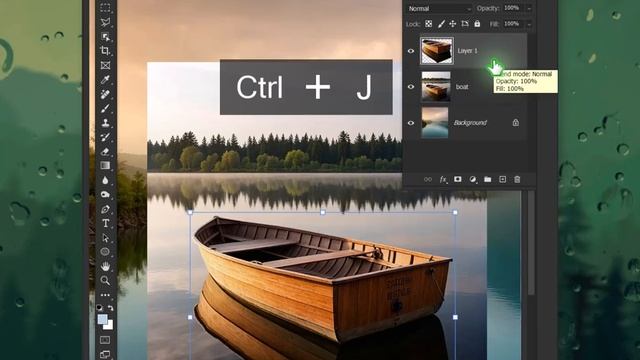
Task: Select the History Brush tool
Action: coord(105,137)
